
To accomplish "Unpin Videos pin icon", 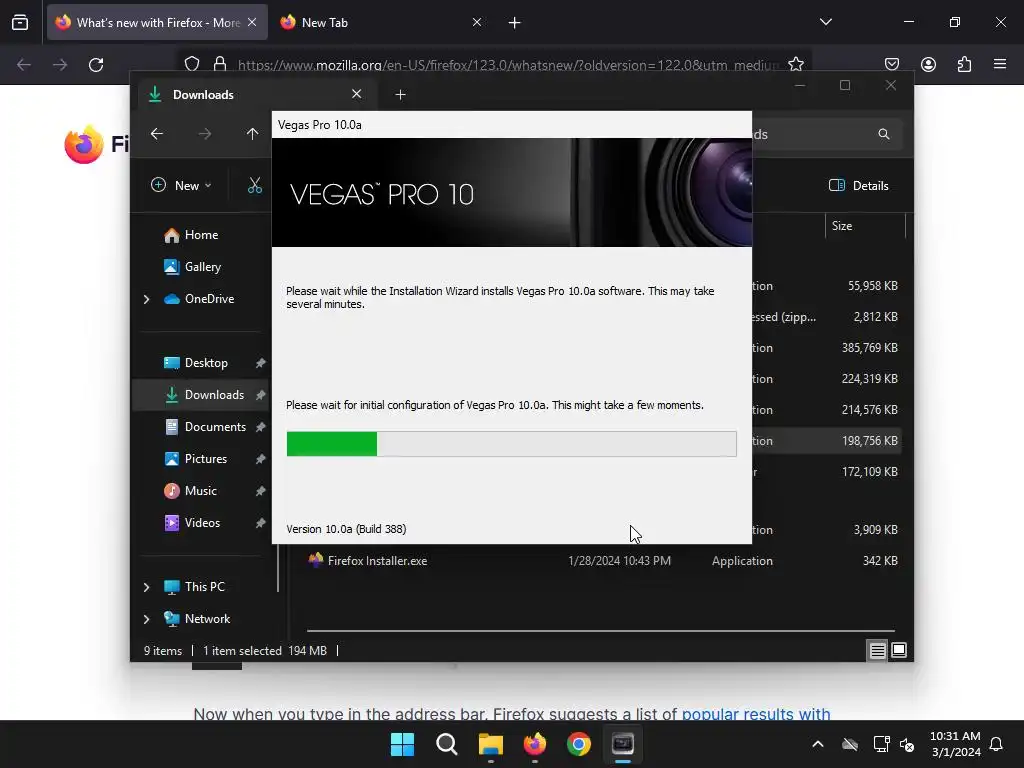I will pyautogui.click(x=260, y=523).
